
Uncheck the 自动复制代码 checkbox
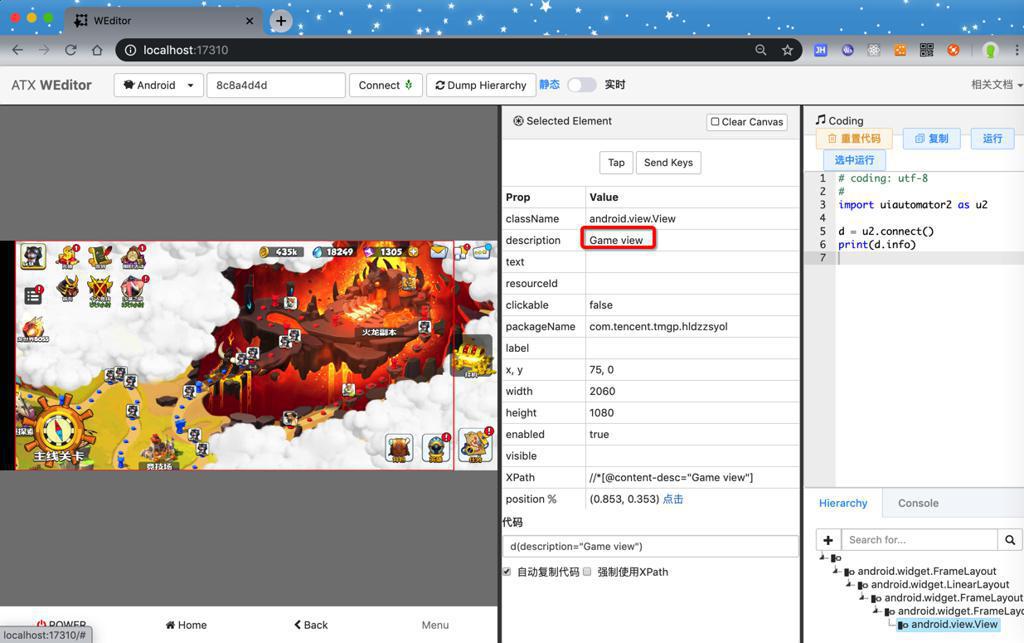pos(507,572)
